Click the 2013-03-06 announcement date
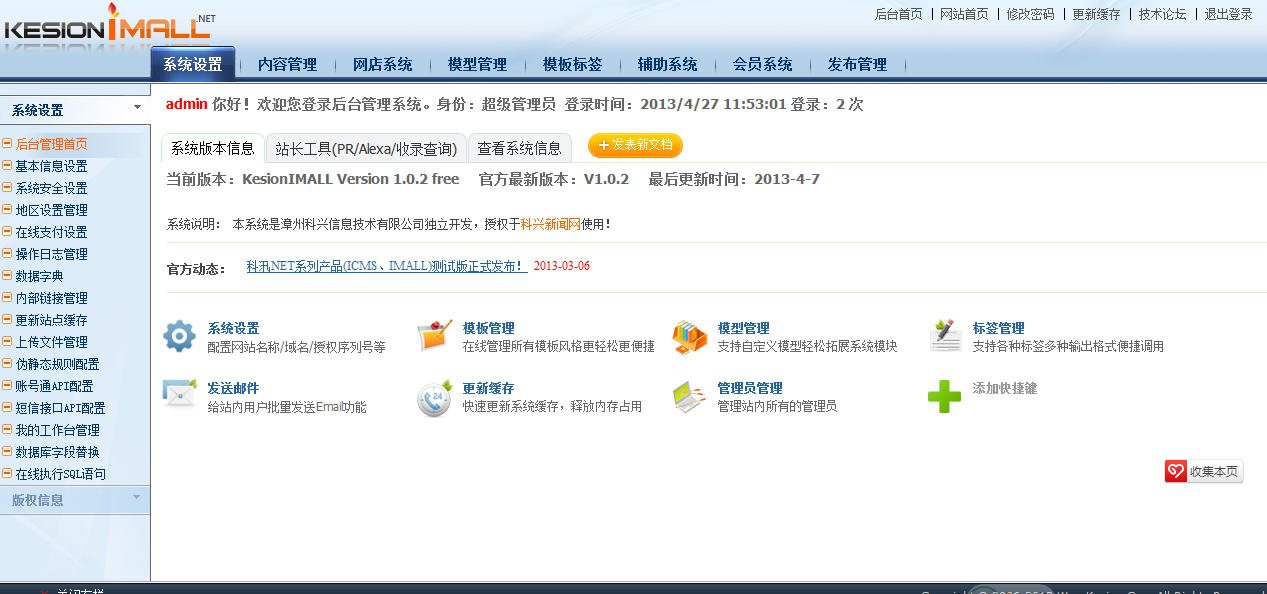Image resolution: width=1267 pixels, height=594 pixels. [x=562, y=266]
